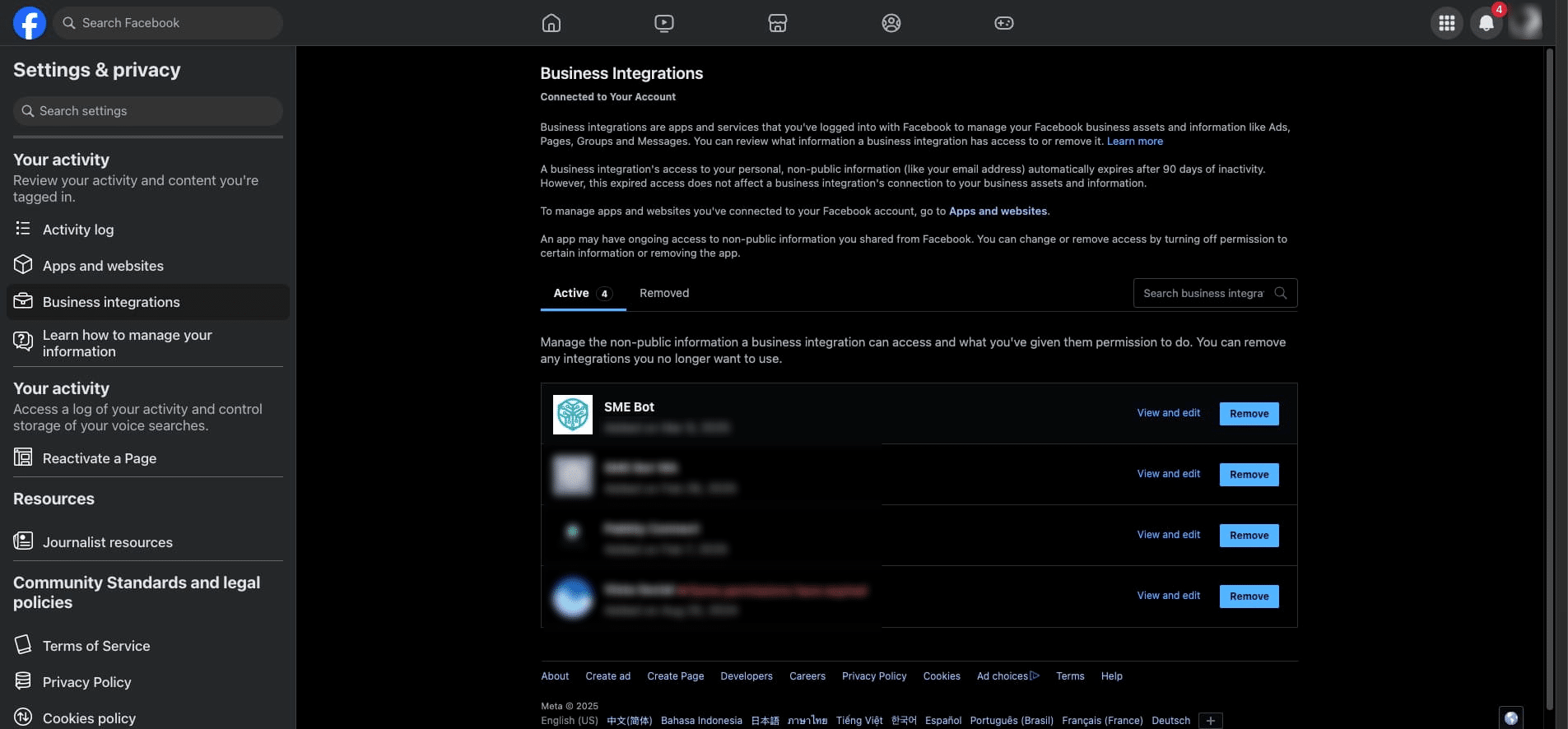Click the Terms of Service document icon
Screen dimensions: 1568x729
click(23, 644)
